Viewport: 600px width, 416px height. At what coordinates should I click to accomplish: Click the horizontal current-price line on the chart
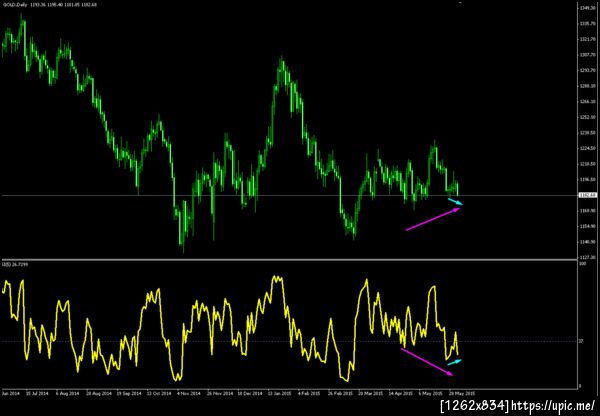click(290, 195)
